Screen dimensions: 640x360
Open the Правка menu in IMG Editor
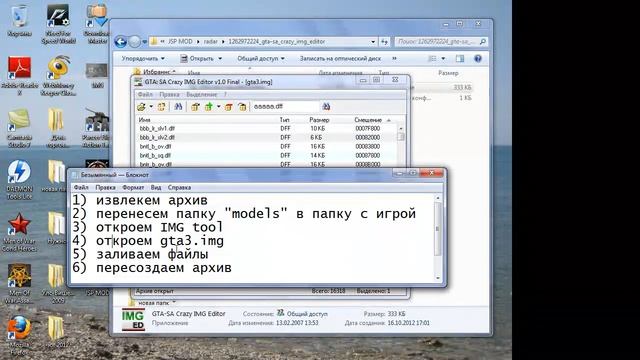tap(169, 94)
